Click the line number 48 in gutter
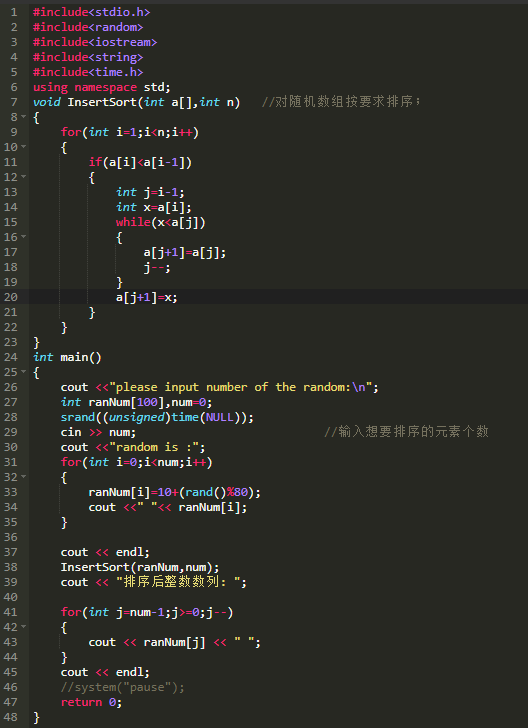 coord(10,717)
